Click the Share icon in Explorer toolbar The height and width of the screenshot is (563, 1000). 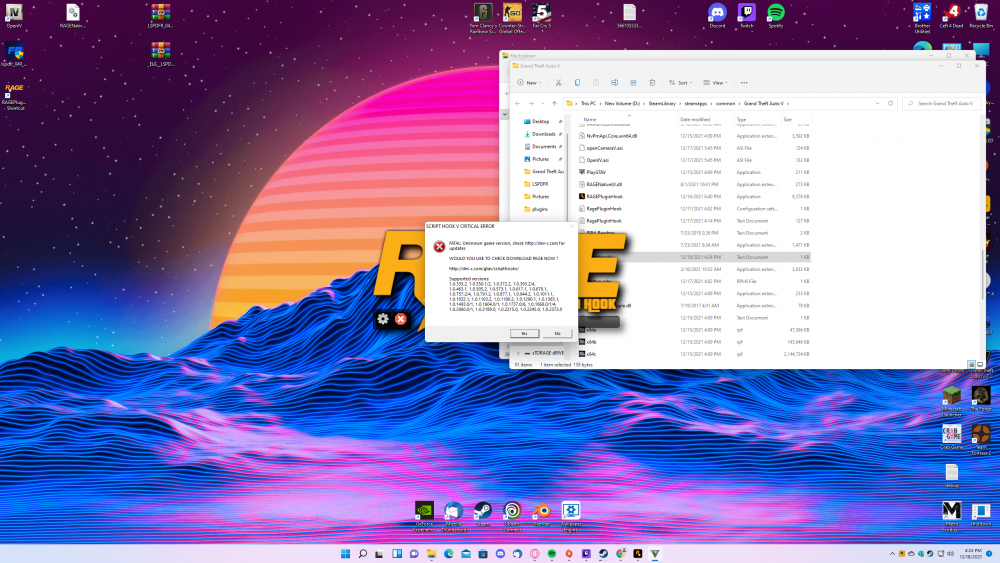pyautogui.click(x=633, y=83)
